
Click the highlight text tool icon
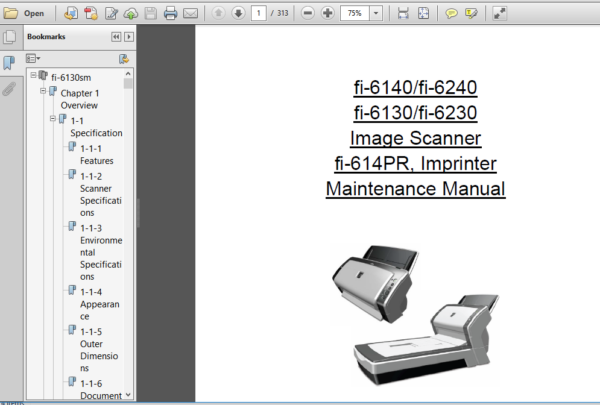pyautogui.click(x=471, y=14)
